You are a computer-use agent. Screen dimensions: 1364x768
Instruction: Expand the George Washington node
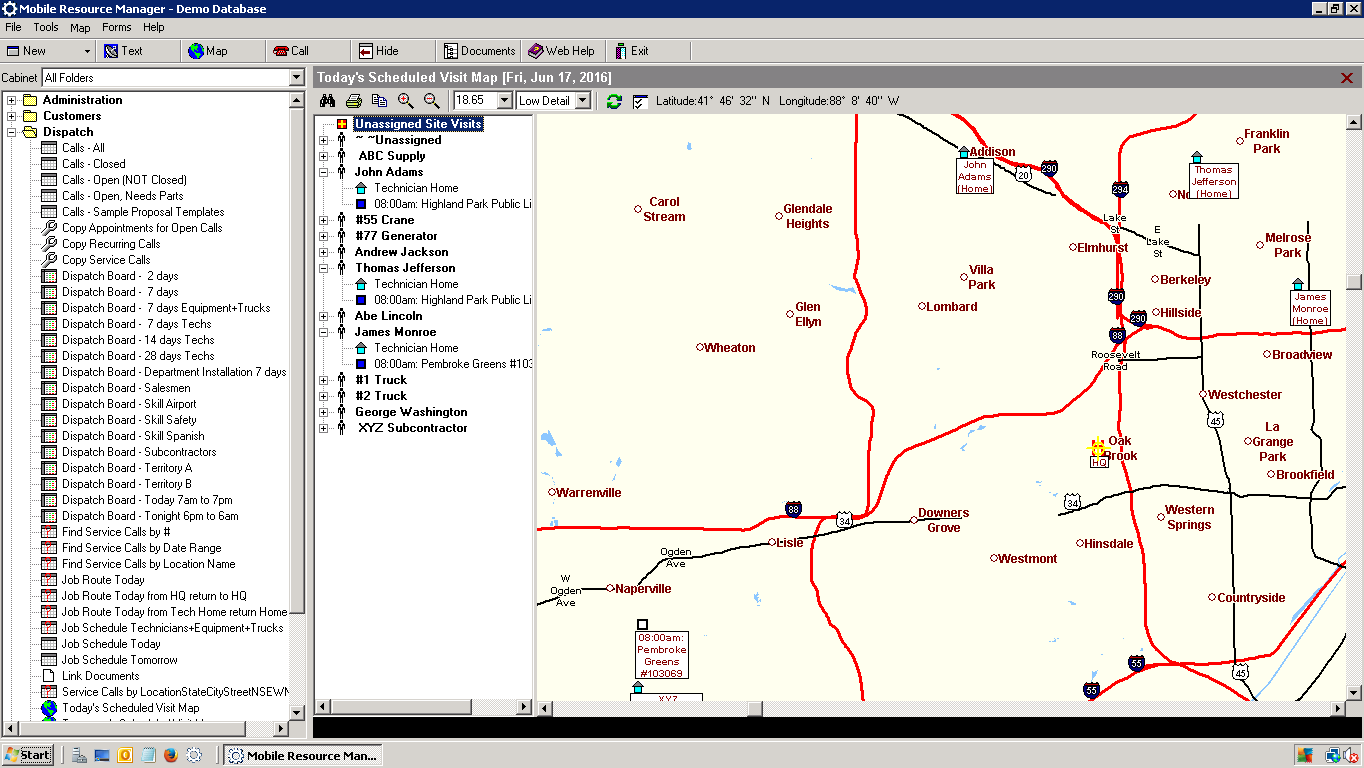(x=324, y=412)
